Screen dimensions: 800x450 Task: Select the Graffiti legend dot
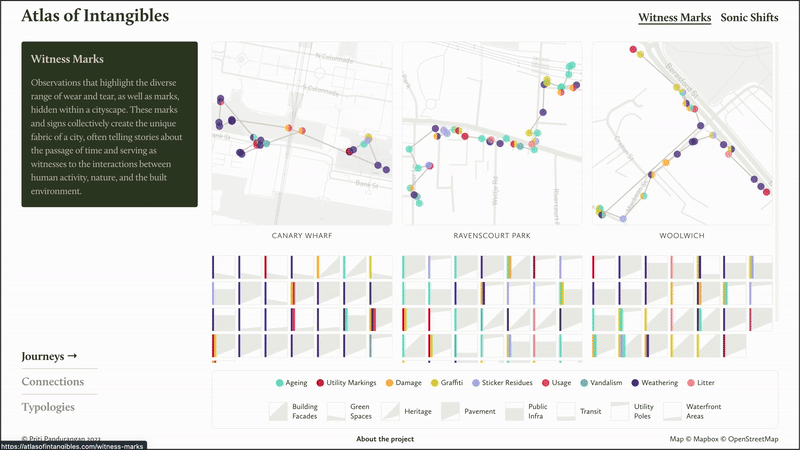click(x=435, y=383)
